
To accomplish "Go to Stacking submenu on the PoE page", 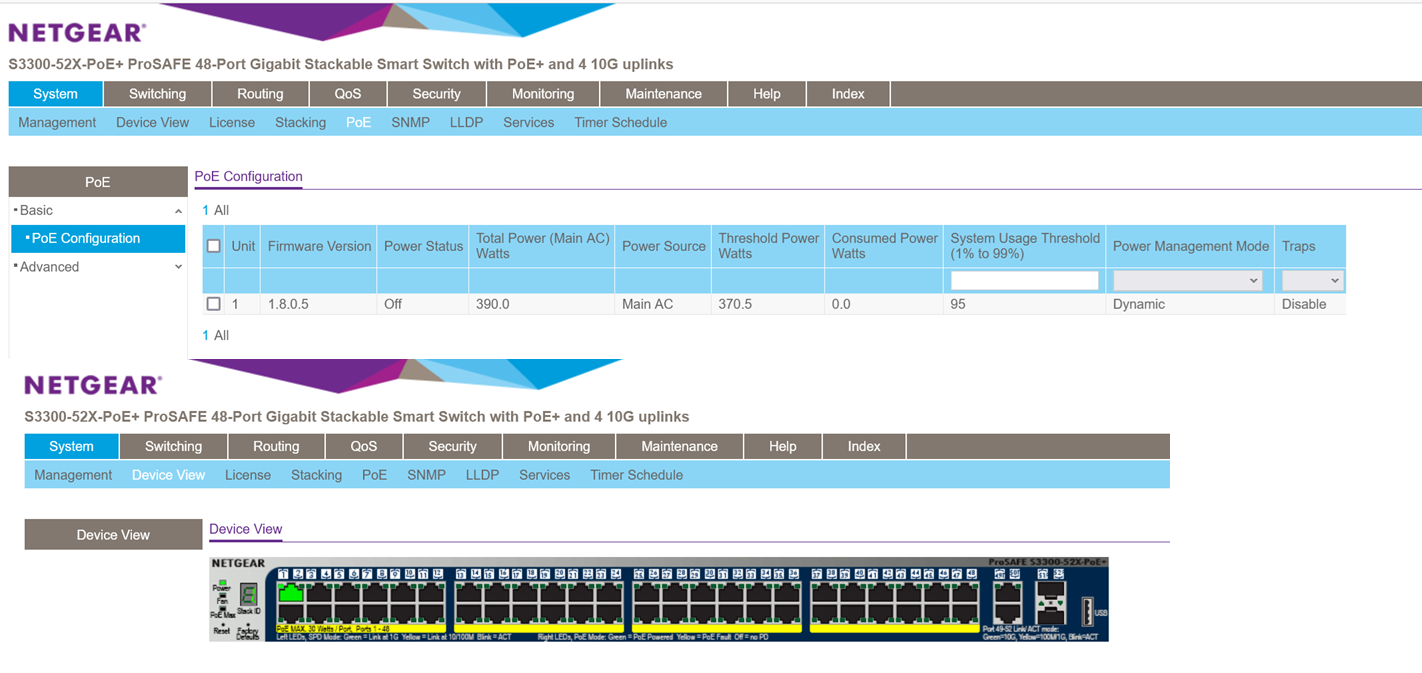I will point(301,122).
